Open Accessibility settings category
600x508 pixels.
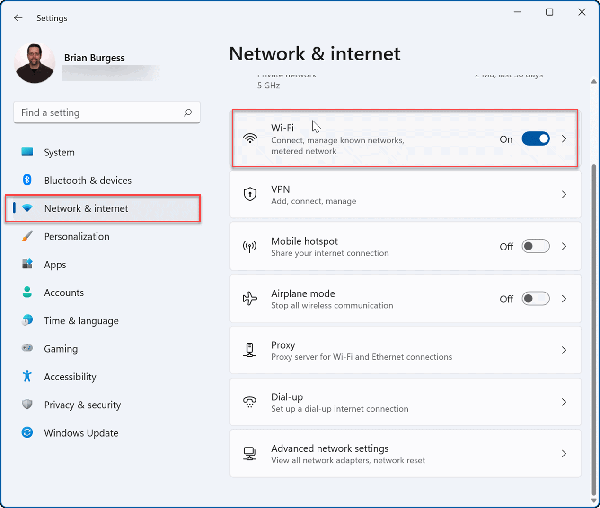point(106,376)
